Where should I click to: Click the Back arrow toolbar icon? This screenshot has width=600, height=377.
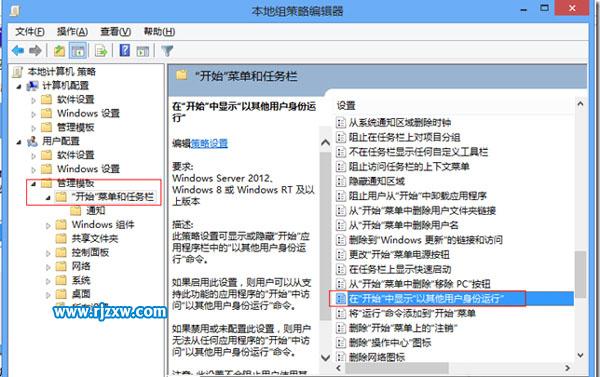pos(18,51)
